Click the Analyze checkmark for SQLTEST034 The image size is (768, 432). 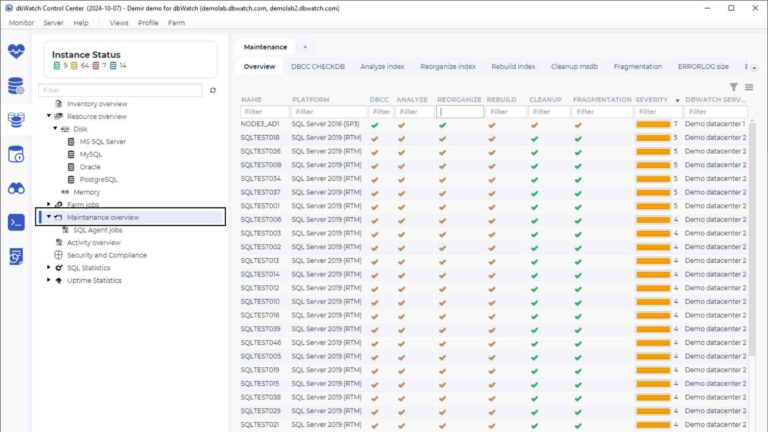(x=401, y=180)
